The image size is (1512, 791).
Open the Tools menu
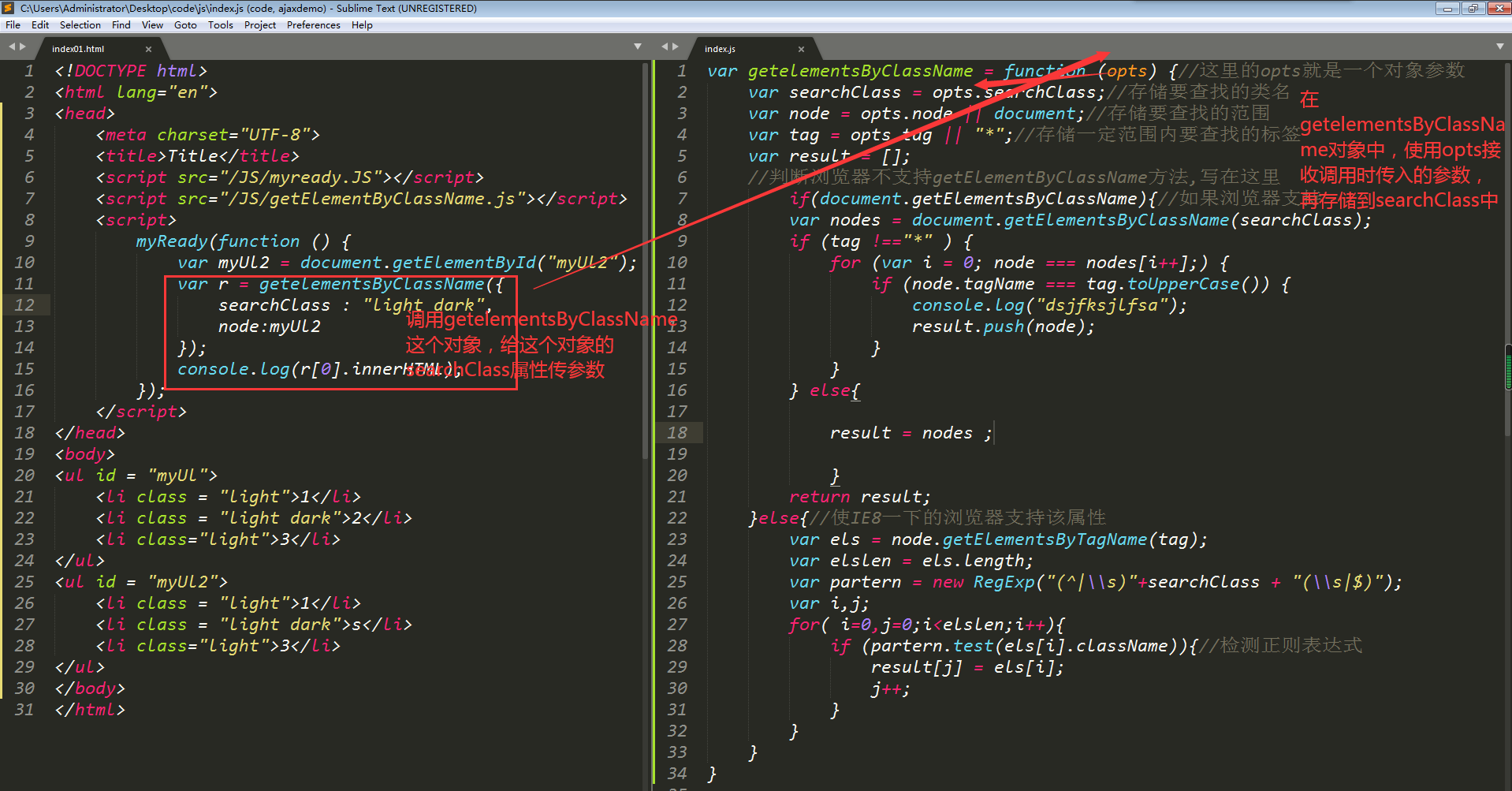pos(221,25)
